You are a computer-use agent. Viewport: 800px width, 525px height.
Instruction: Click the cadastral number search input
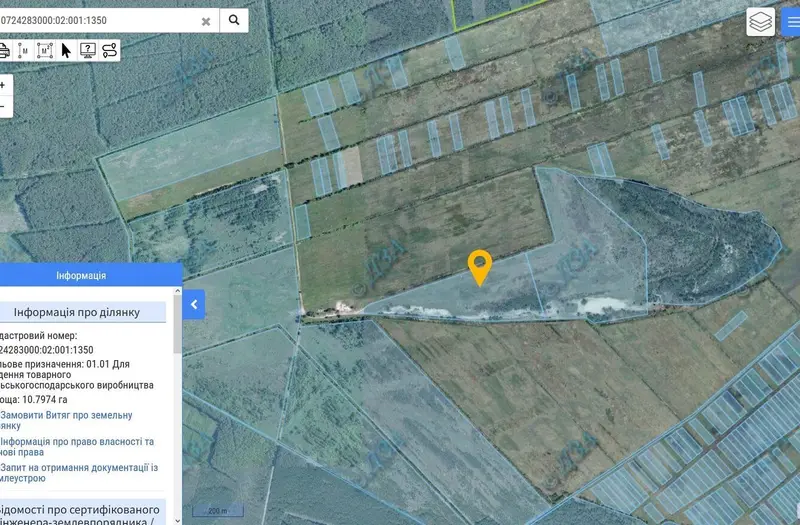(x=97, y=20)
